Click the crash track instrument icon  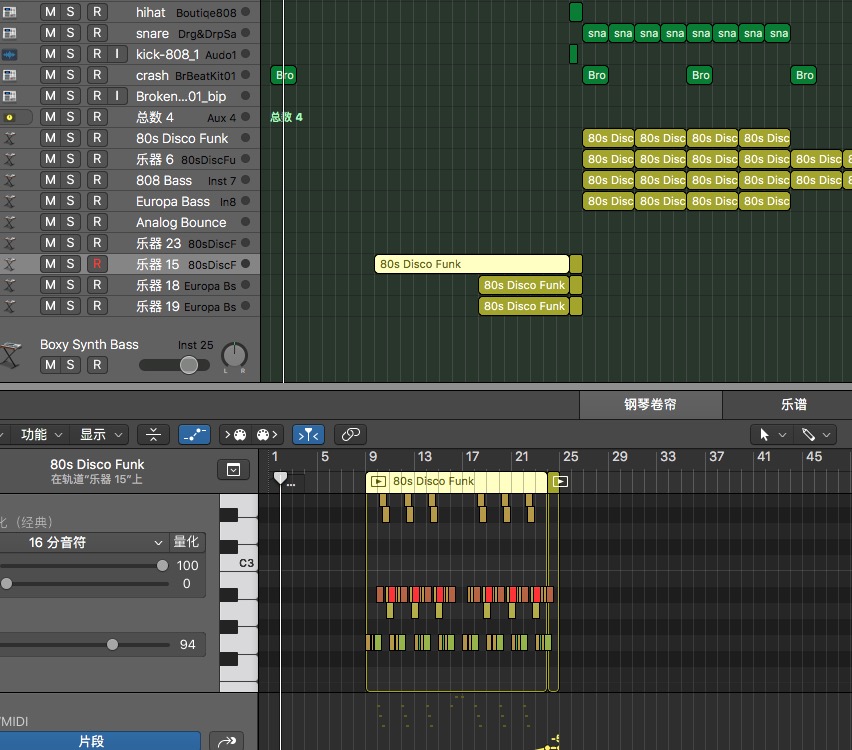coord(9,75)
